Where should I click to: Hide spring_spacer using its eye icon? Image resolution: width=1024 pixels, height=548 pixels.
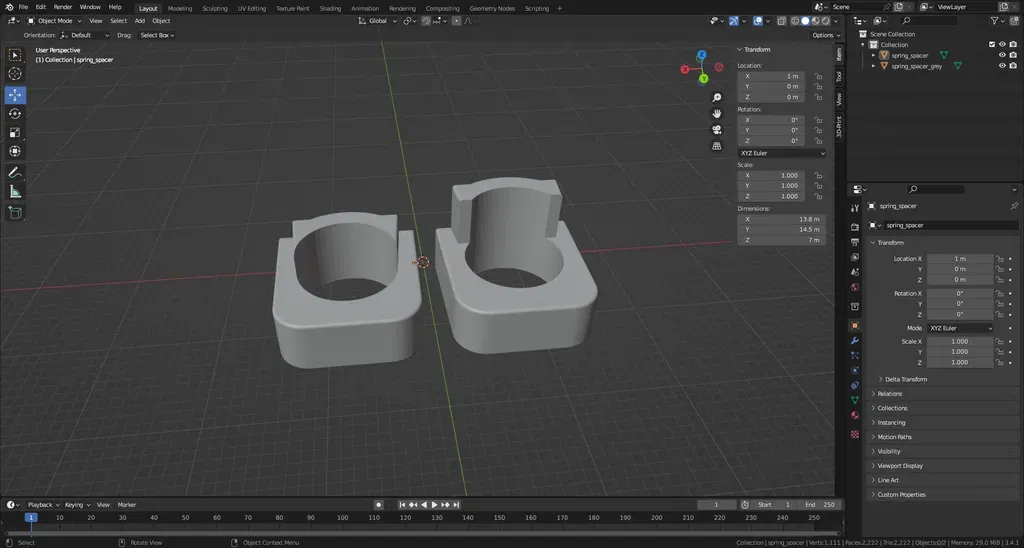click(1002, 55)
